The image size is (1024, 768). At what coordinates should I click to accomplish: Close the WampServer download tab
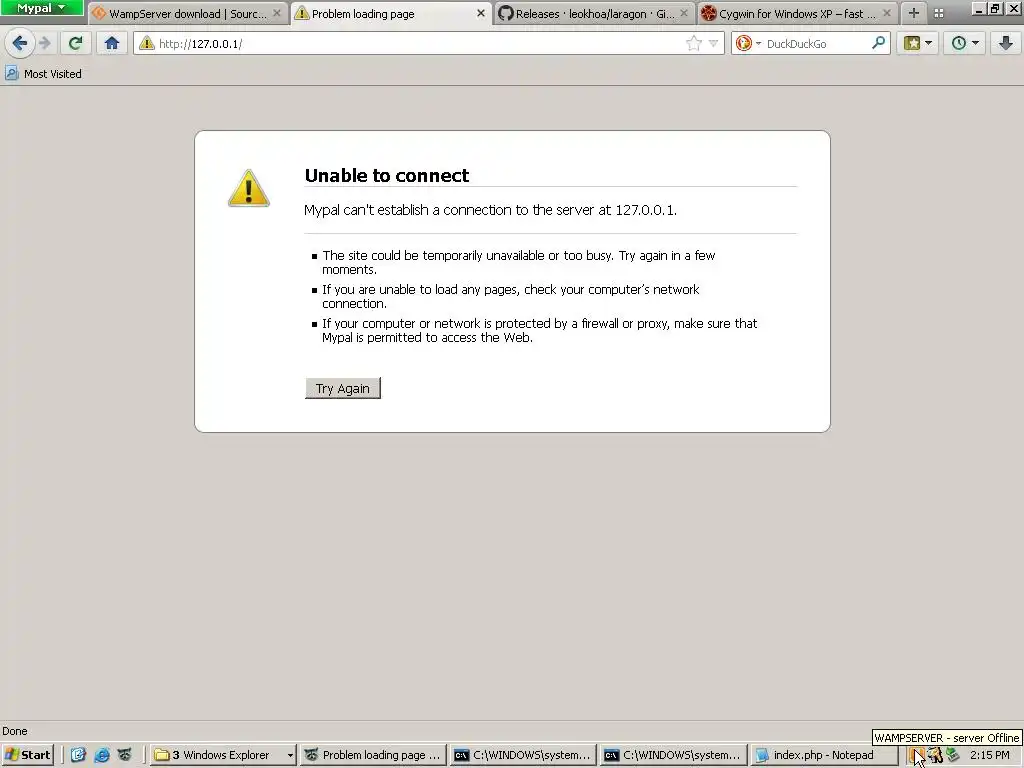(277, 13)
